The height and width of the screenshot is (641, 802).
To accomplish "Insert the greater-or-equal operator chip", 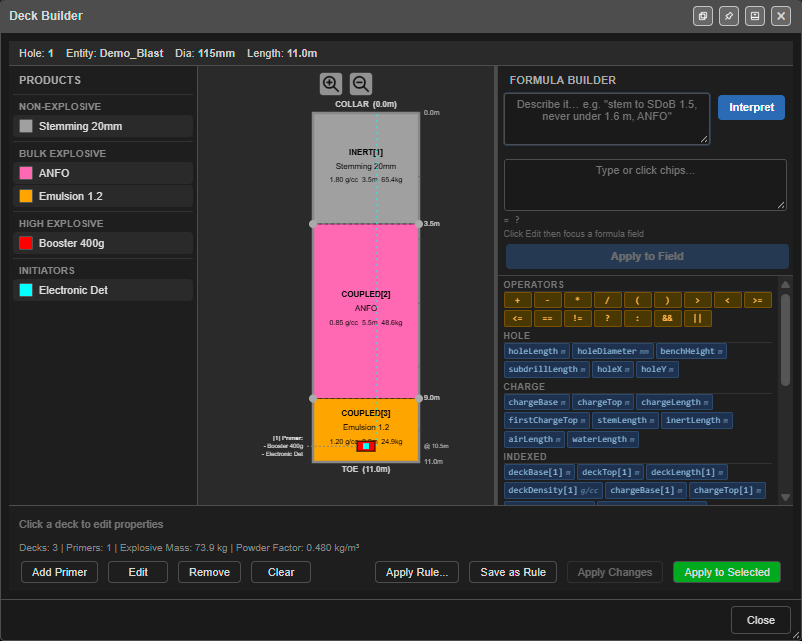I will [758, 300].
